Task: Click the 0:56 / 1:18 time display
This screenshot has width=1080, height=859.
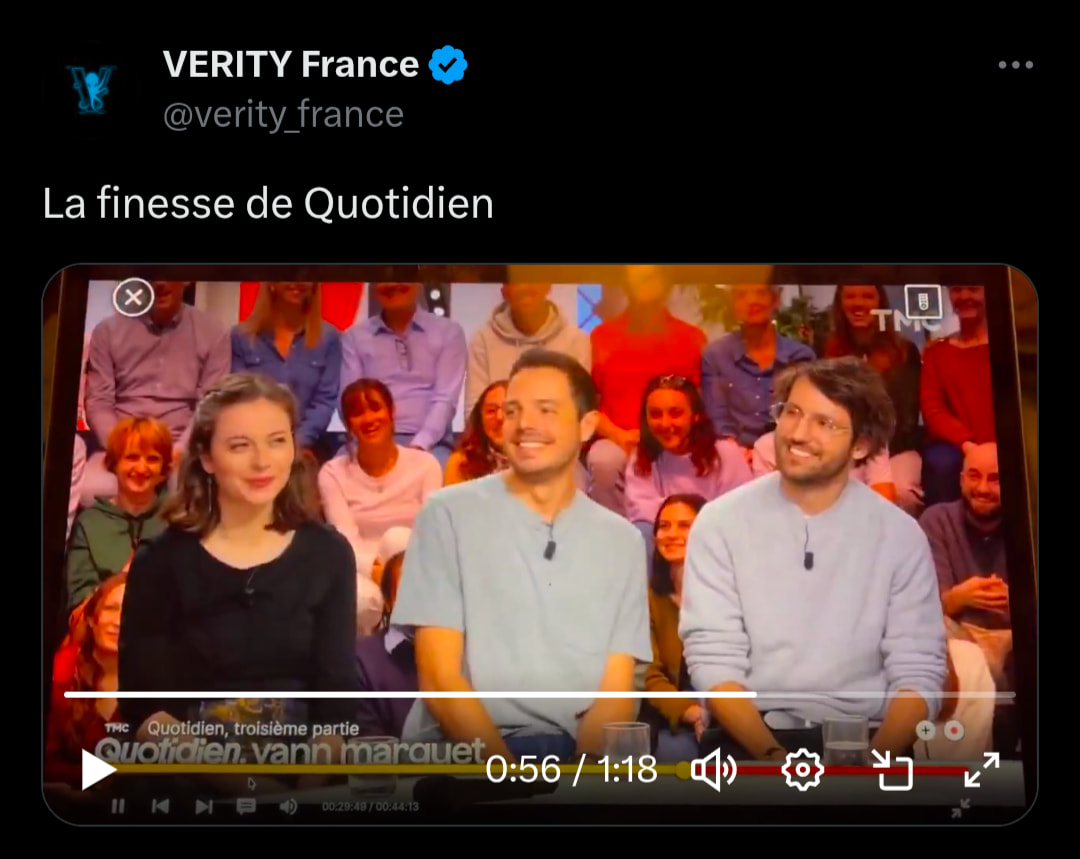Action: coord(571,769)
